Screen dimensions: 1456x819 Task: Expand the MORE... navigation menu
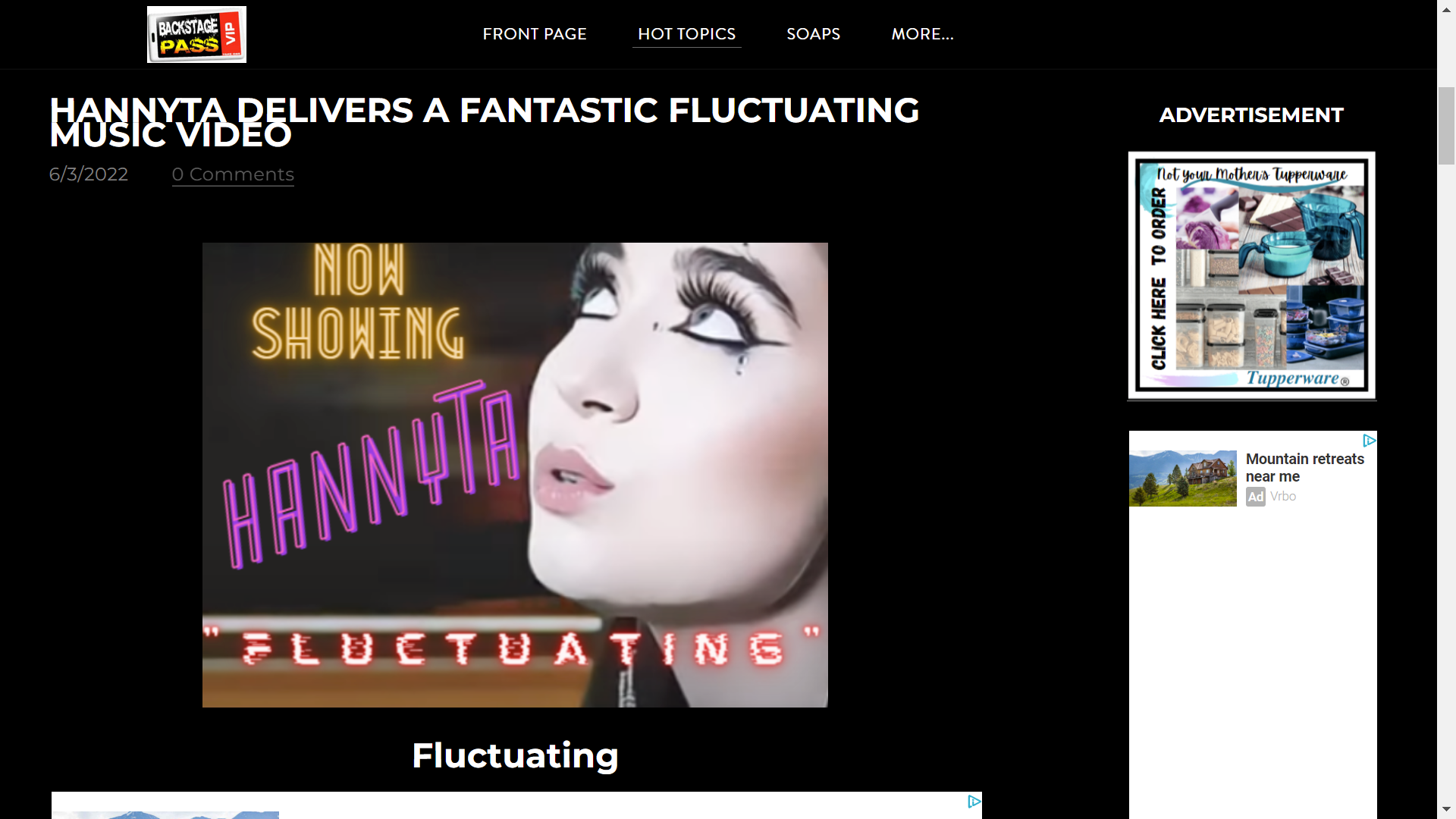coord(922,34)
